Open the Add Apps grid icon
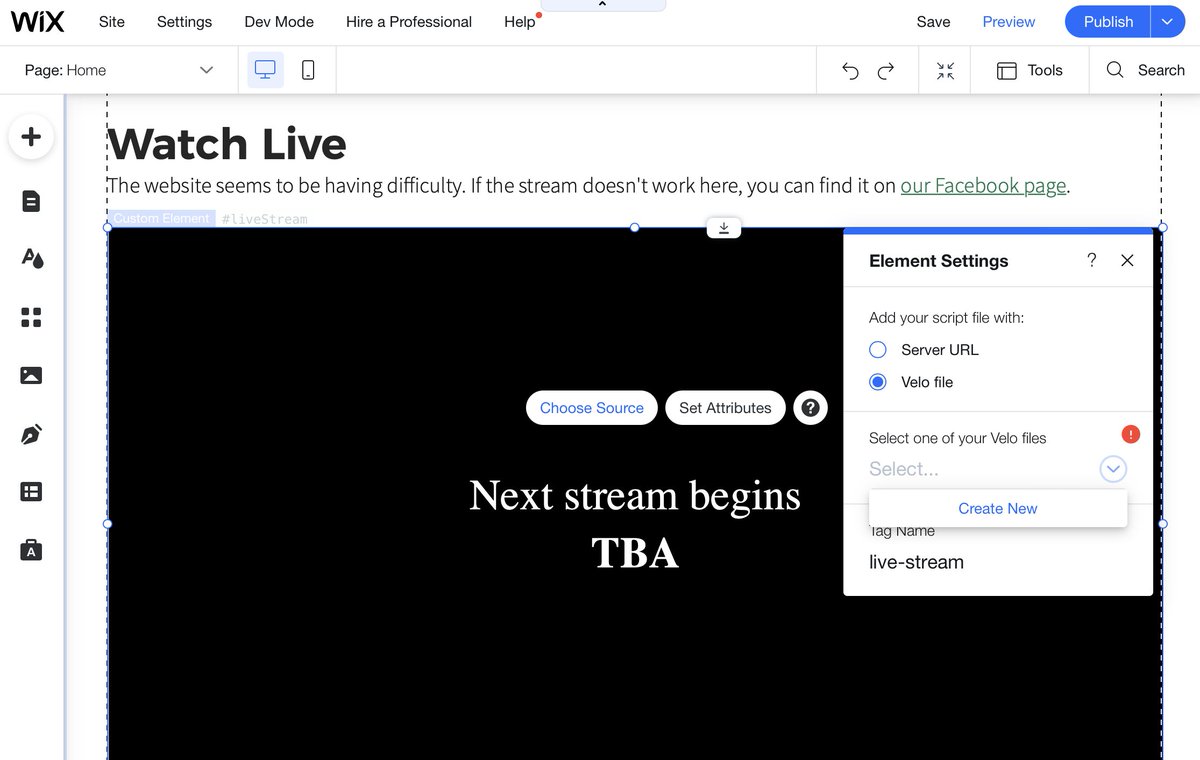This screenshot has width=1200, height=760. pos(31,317)
